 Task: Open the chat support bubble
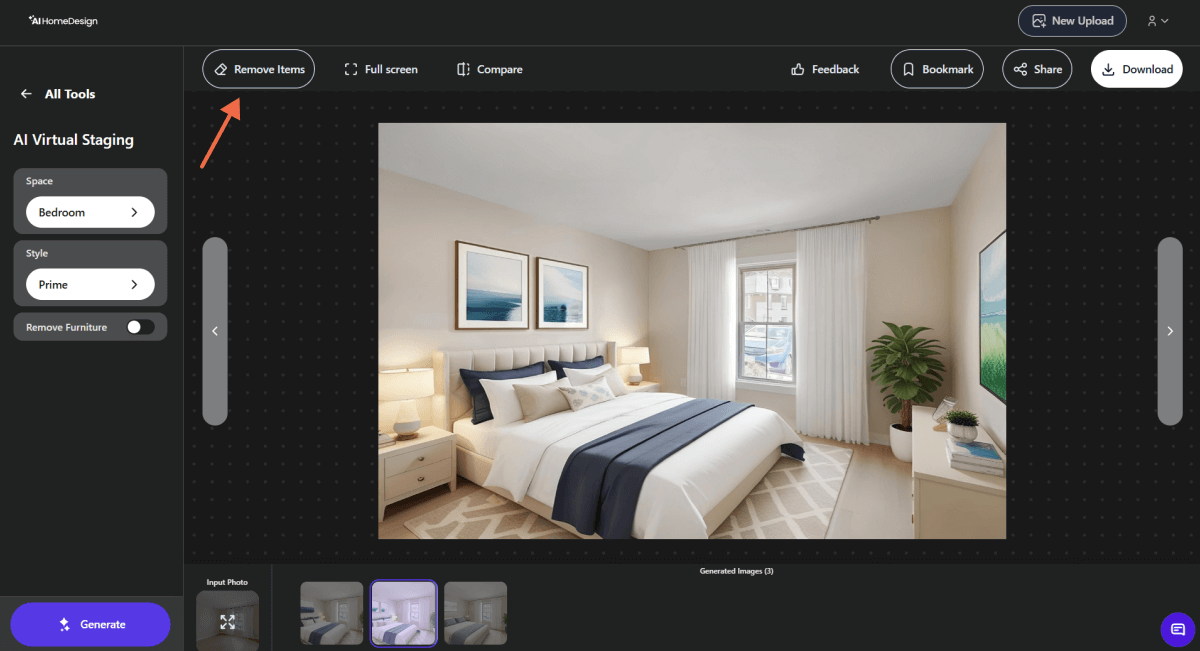pos(1177,630)
